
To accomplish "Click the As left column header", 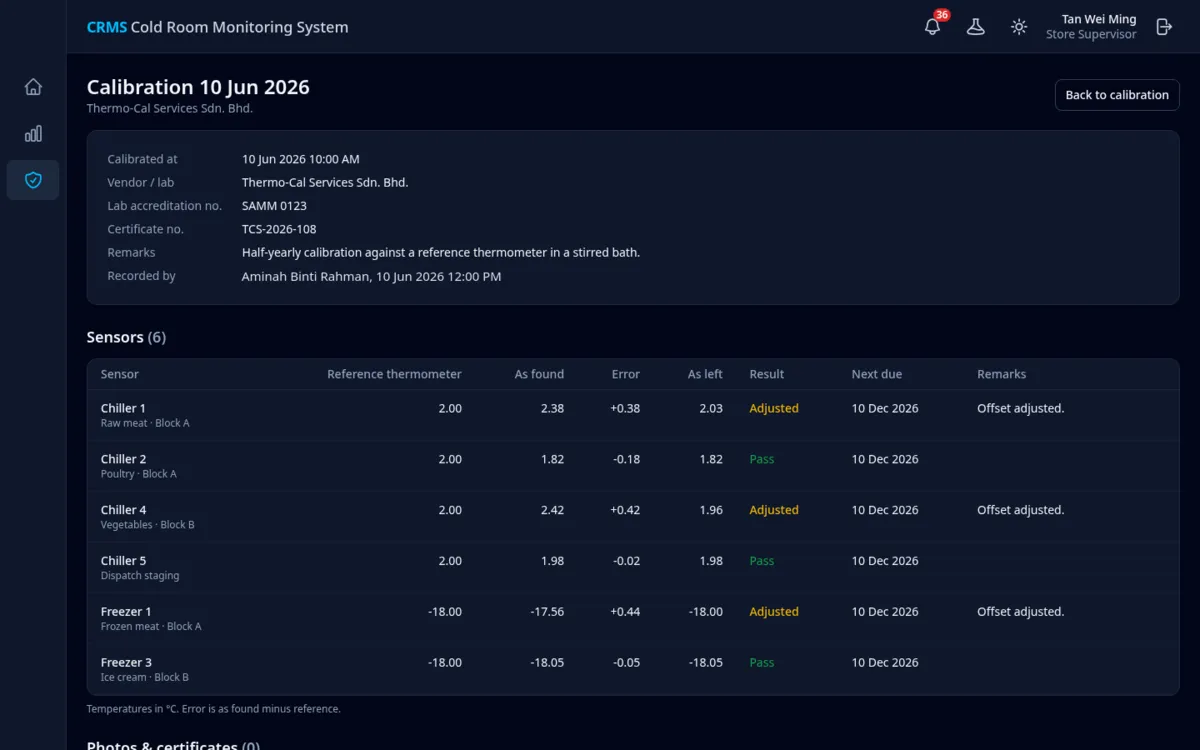I will point(705,374).
